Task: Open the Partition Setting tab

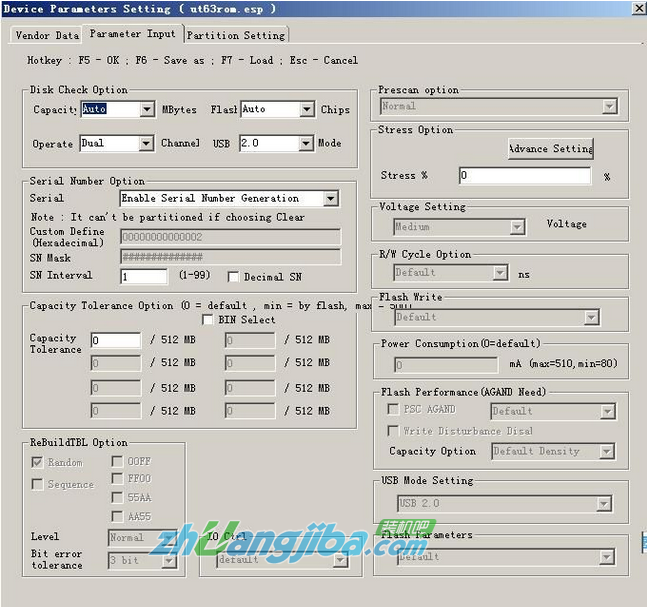Action: 236,35
